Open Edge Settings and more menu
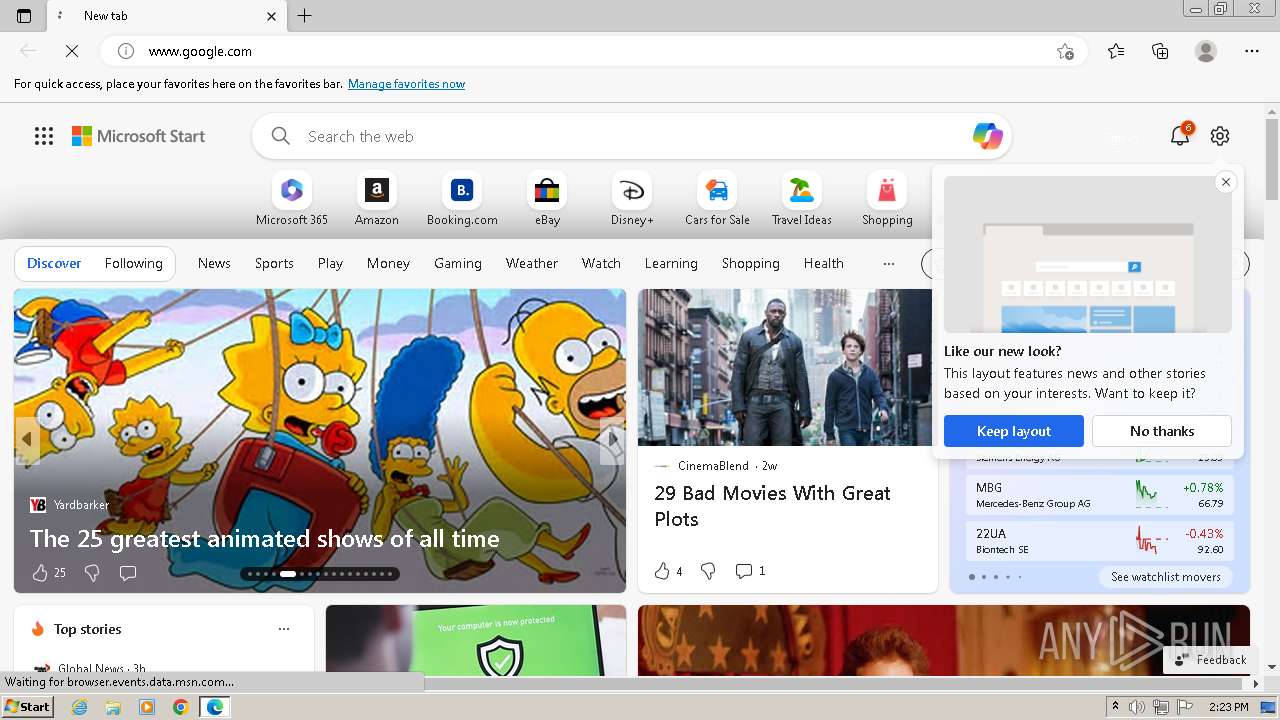1280x720 pixels. pos(1252,51)
